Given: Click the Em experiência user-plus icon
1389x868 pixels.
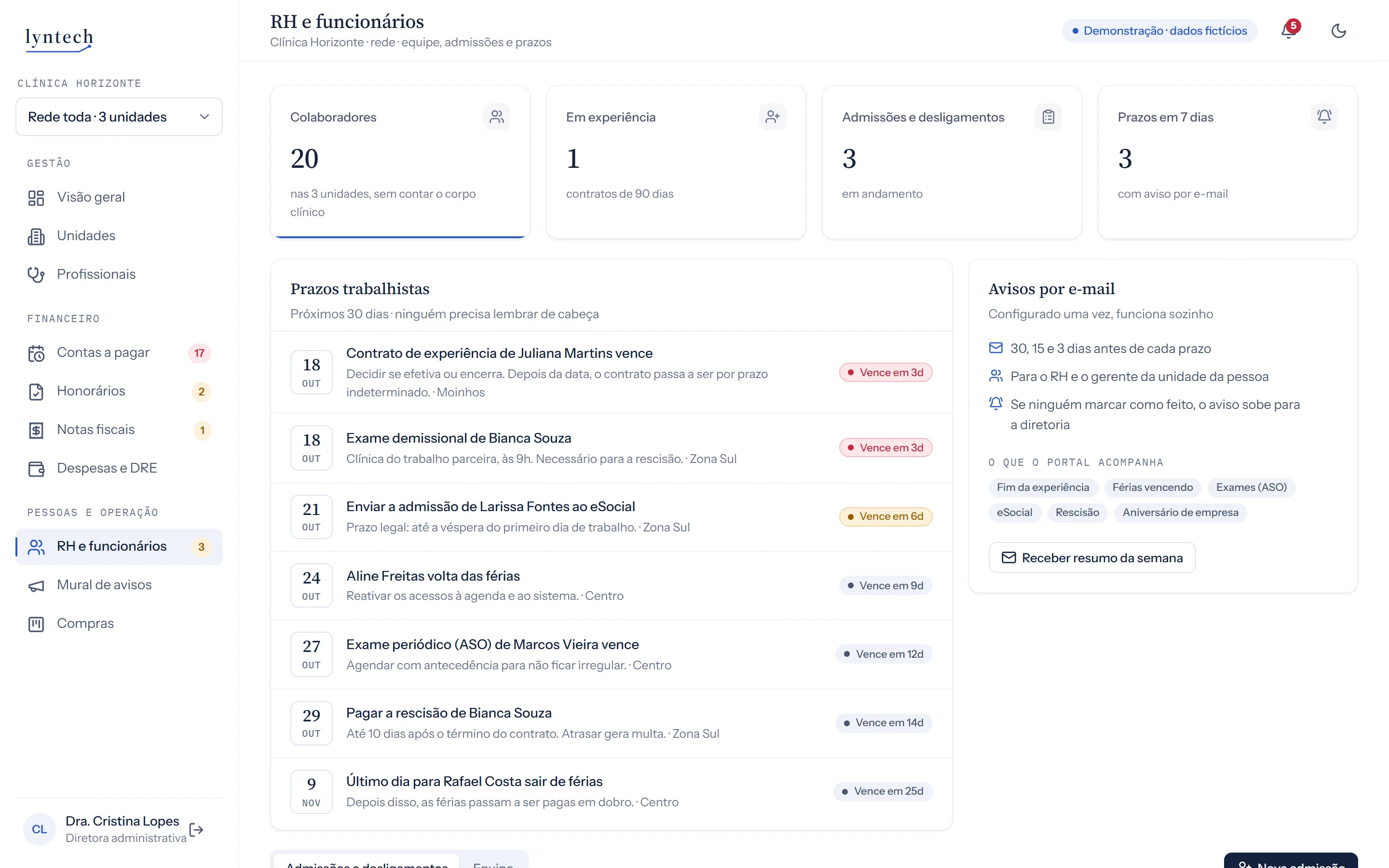Looking at the screenshot, I should pos(773,117).
